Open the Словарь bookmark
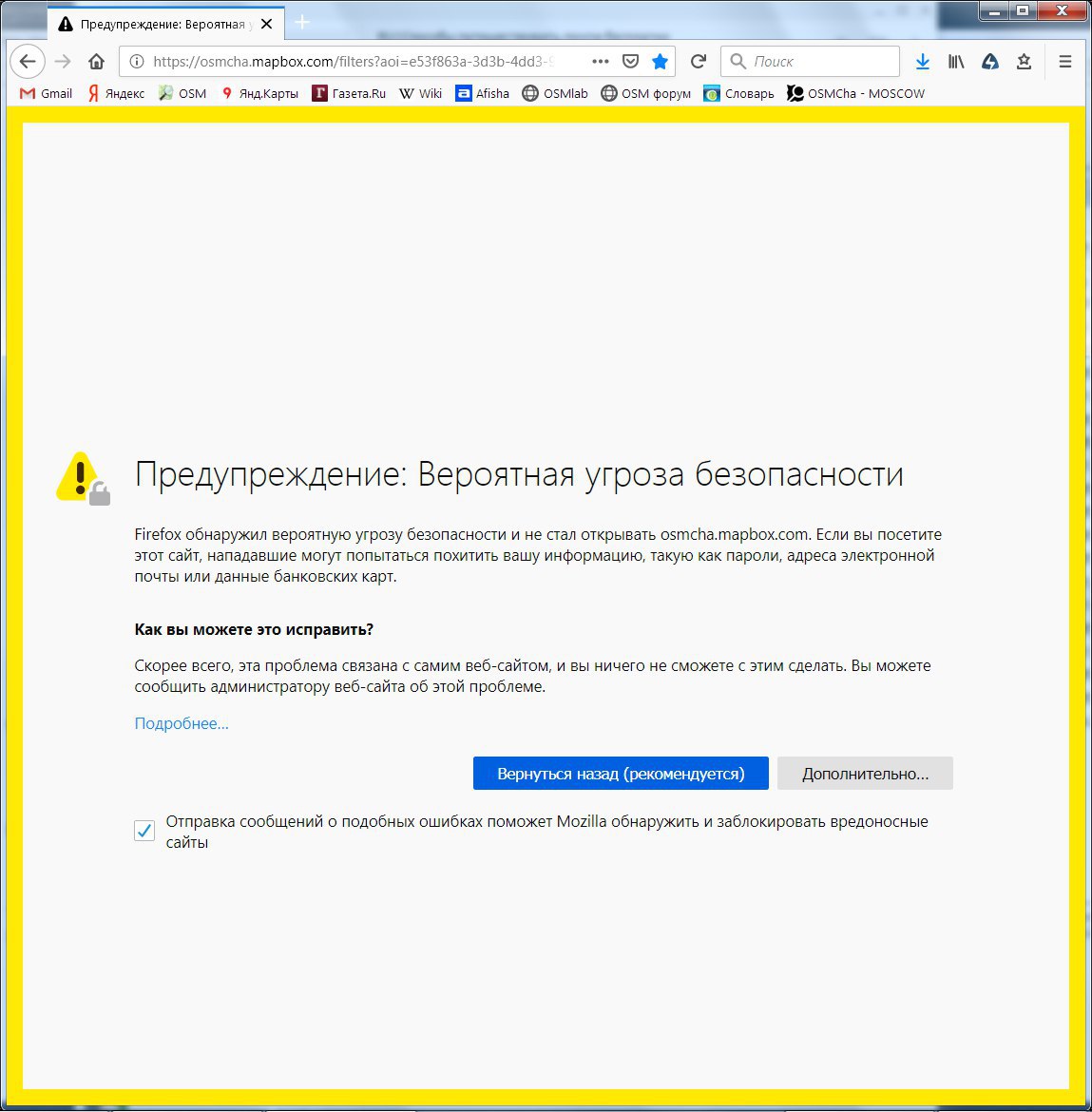The height and width of the screenshot is (1112, 1092). (x=738, y=93)
